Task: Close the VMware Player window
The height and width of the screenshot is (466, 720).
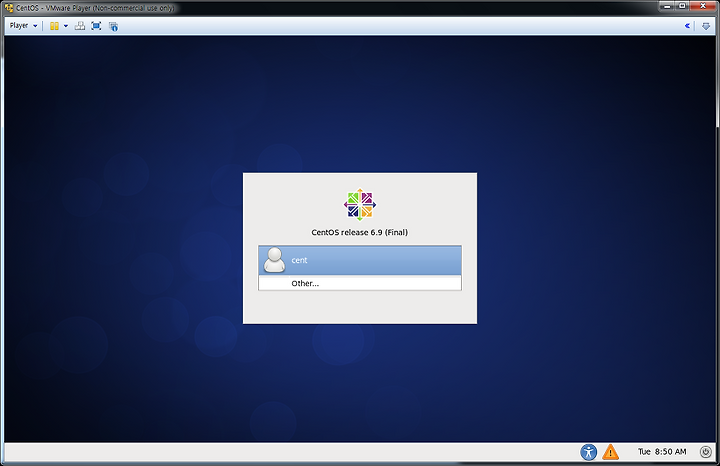Action: [703, 6]
